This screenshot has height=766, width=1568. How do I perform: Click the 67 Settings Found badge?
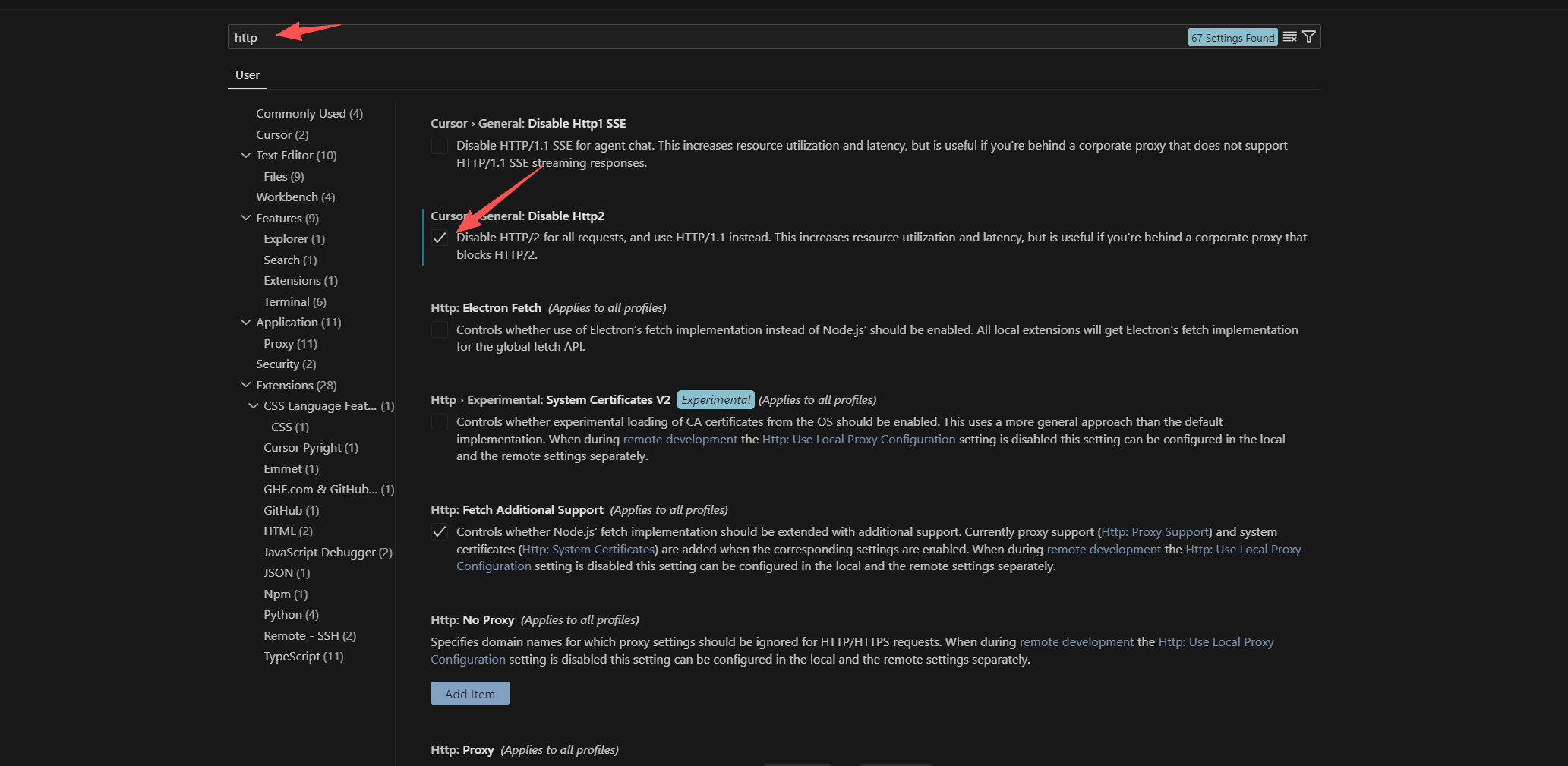[1232, 37]
